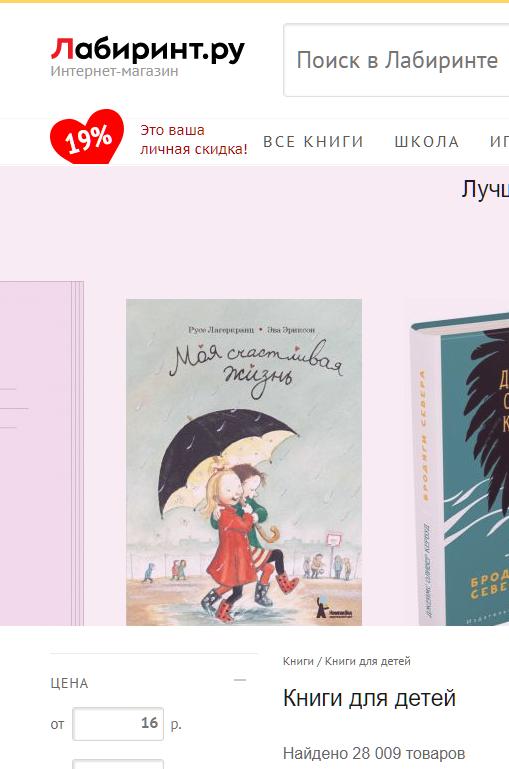The height and width of the screenshot is (769, 509).
Task: Open the 'Бродяги Севера' book cover
Action: pos(459,468)
